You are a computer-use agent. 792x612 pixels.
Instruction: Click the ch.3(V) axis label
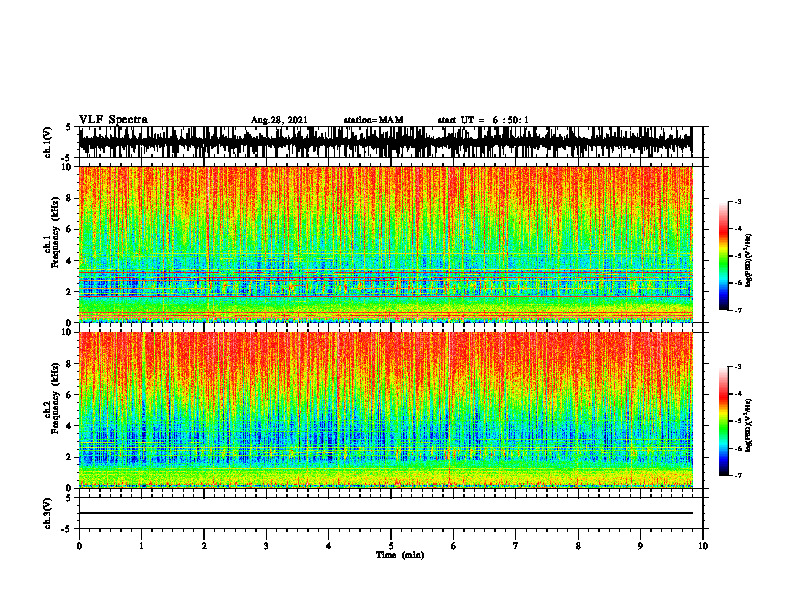coord(48,513)
